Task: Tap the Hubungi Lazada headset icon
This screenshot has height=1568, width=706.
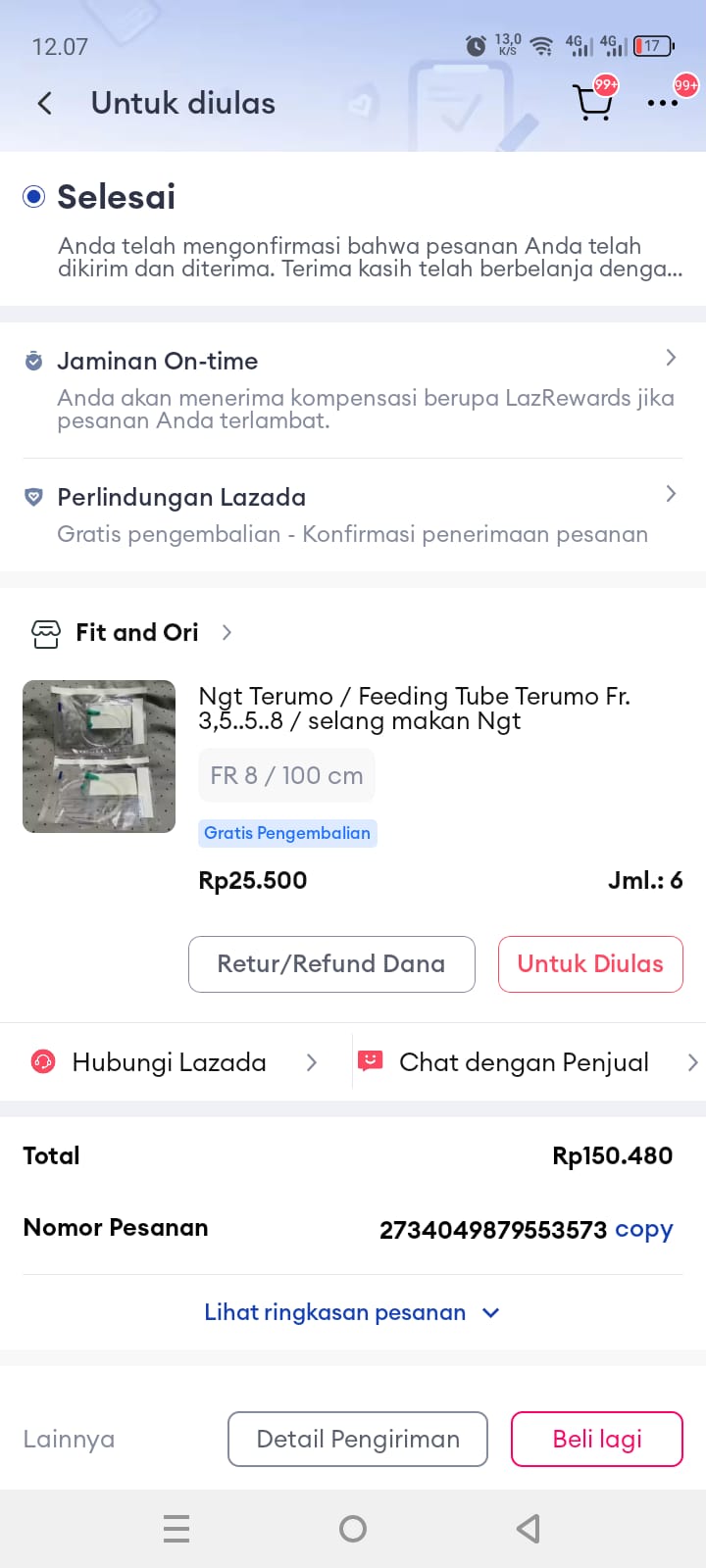Action: (x=43, y=1061)
